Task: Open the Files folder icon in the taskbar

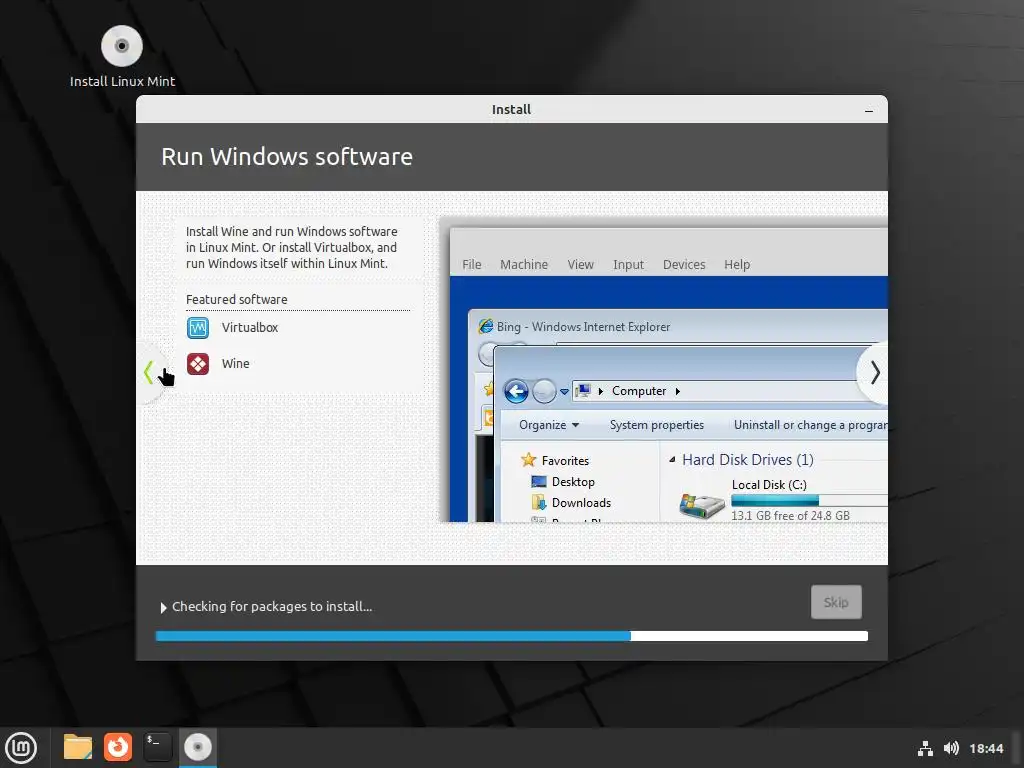Action: click(78, 747)
